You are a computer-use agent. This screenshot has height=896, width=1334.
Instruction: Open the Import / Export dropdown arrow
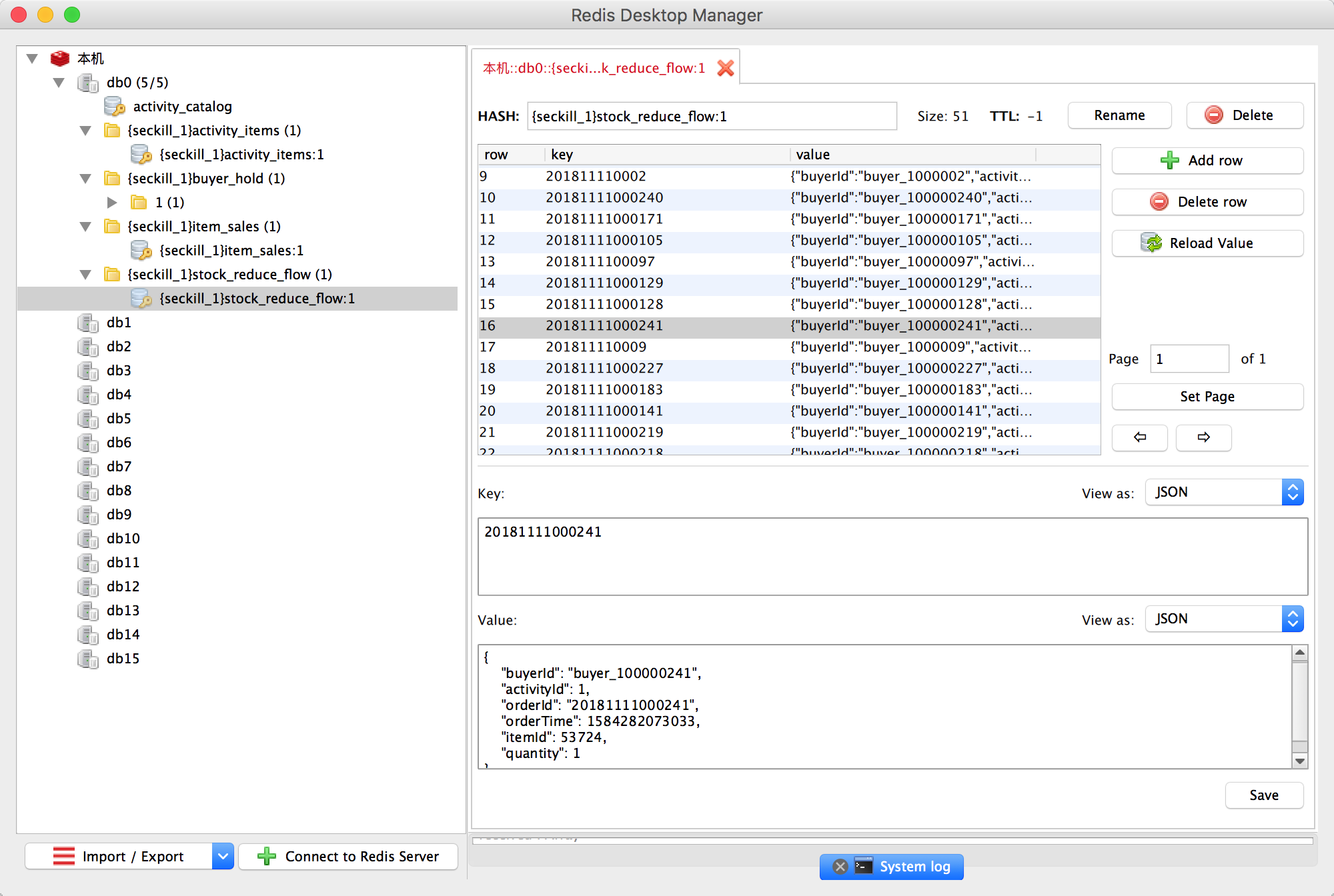pyautogui.click(x=223, y=856)
